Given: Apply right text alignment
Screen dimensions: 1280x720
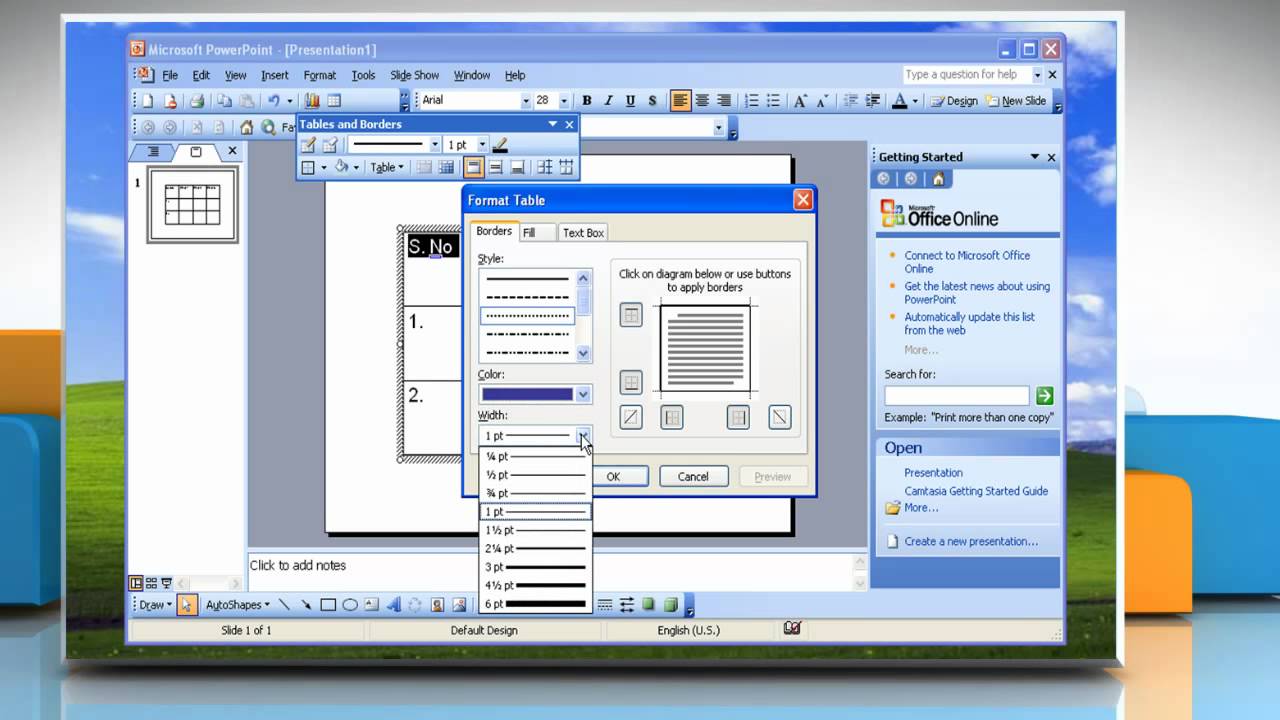Looking at the screenshot, I should (724, 101).
